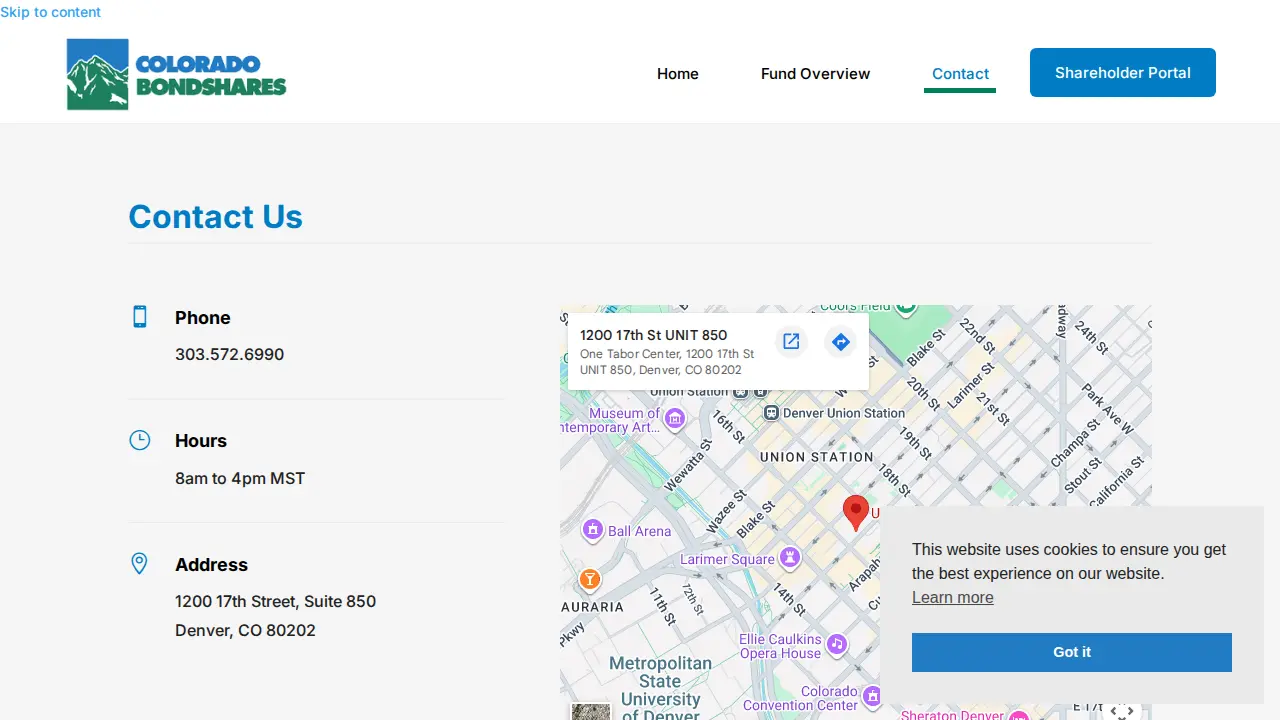This screenshot has height=720, width=1280.
Task: Dismiss cookie notice with Got it
Action: tap(1072, 652)
